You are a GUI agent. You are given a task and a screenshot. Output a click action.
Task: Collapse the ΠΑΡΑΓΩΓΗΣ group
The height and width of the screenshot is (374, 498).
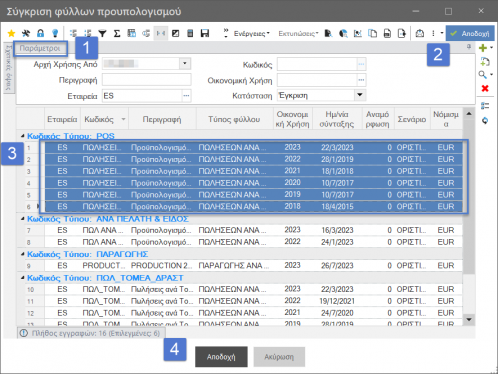(22, 254)
